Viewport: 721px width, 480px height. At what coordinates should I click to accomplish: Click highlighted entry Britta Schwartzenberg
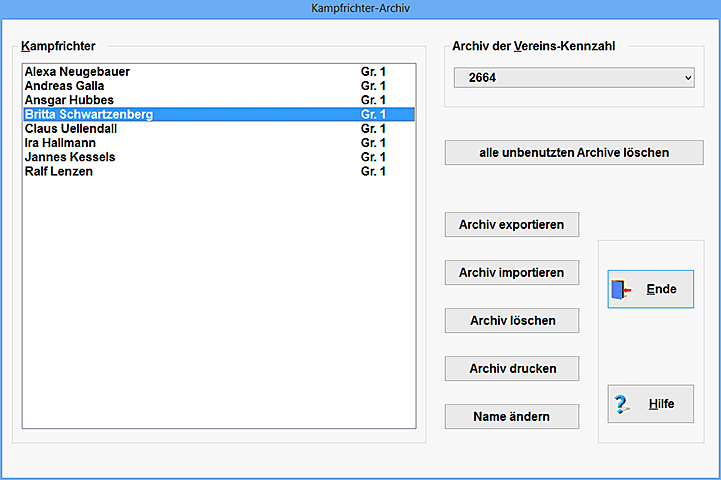click(x=88, y=115)
